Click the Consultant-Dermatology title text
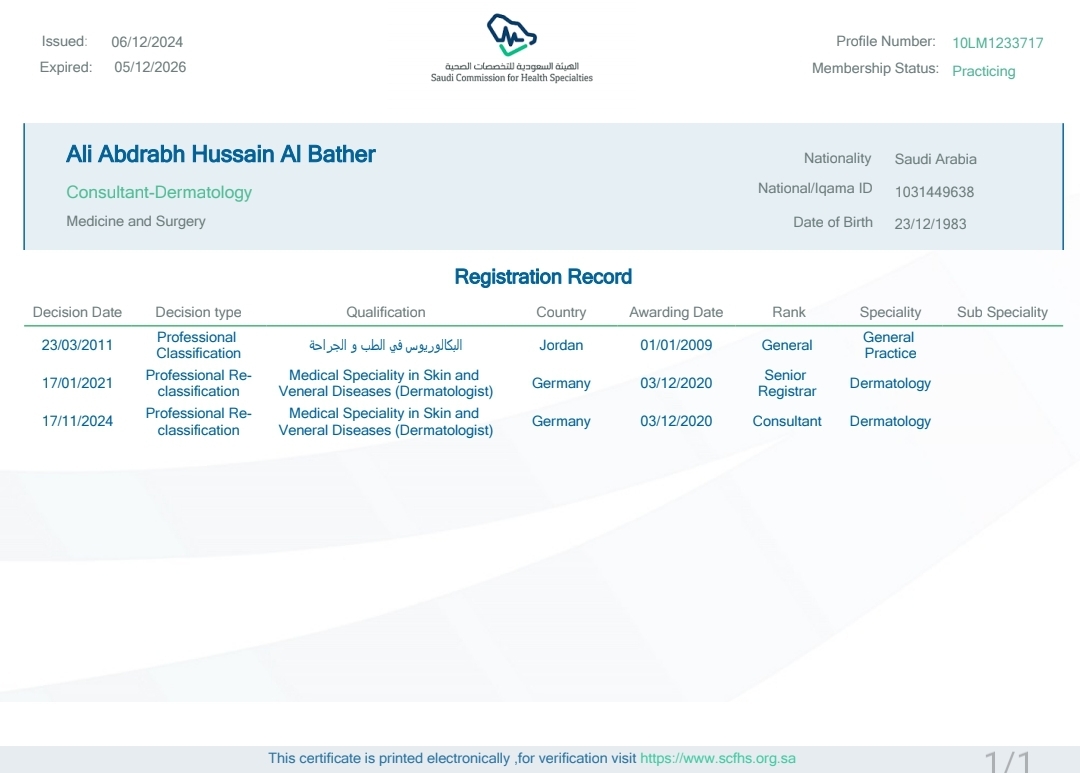Screen dimensions: 1080x773 pos(159,192)
